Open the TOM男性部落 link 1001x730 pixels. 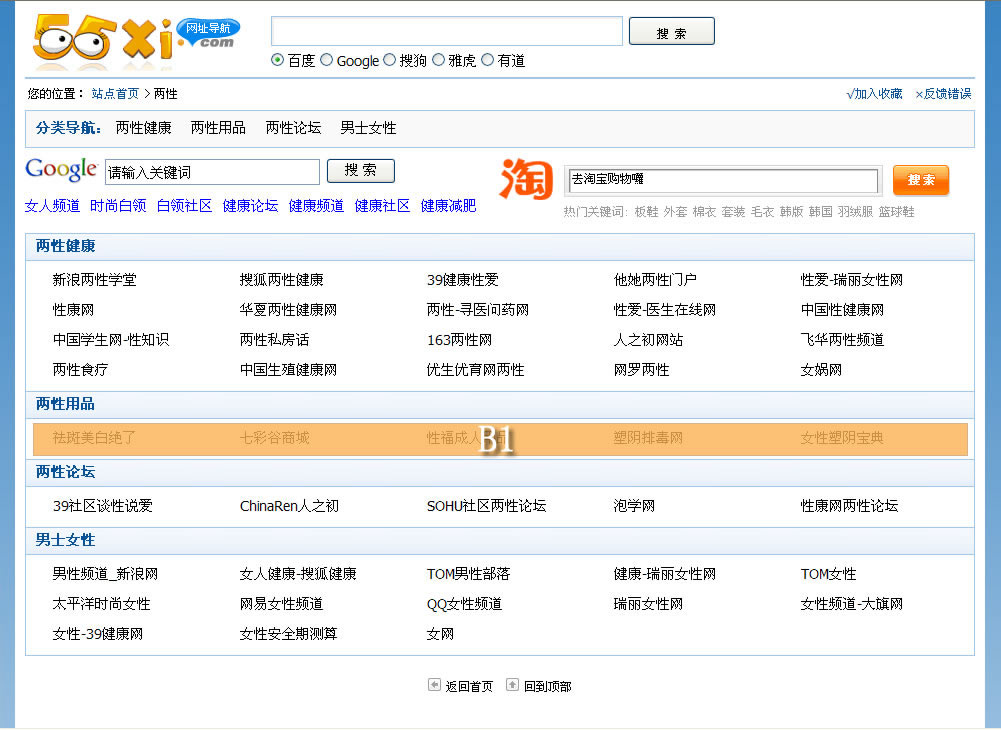469,574
